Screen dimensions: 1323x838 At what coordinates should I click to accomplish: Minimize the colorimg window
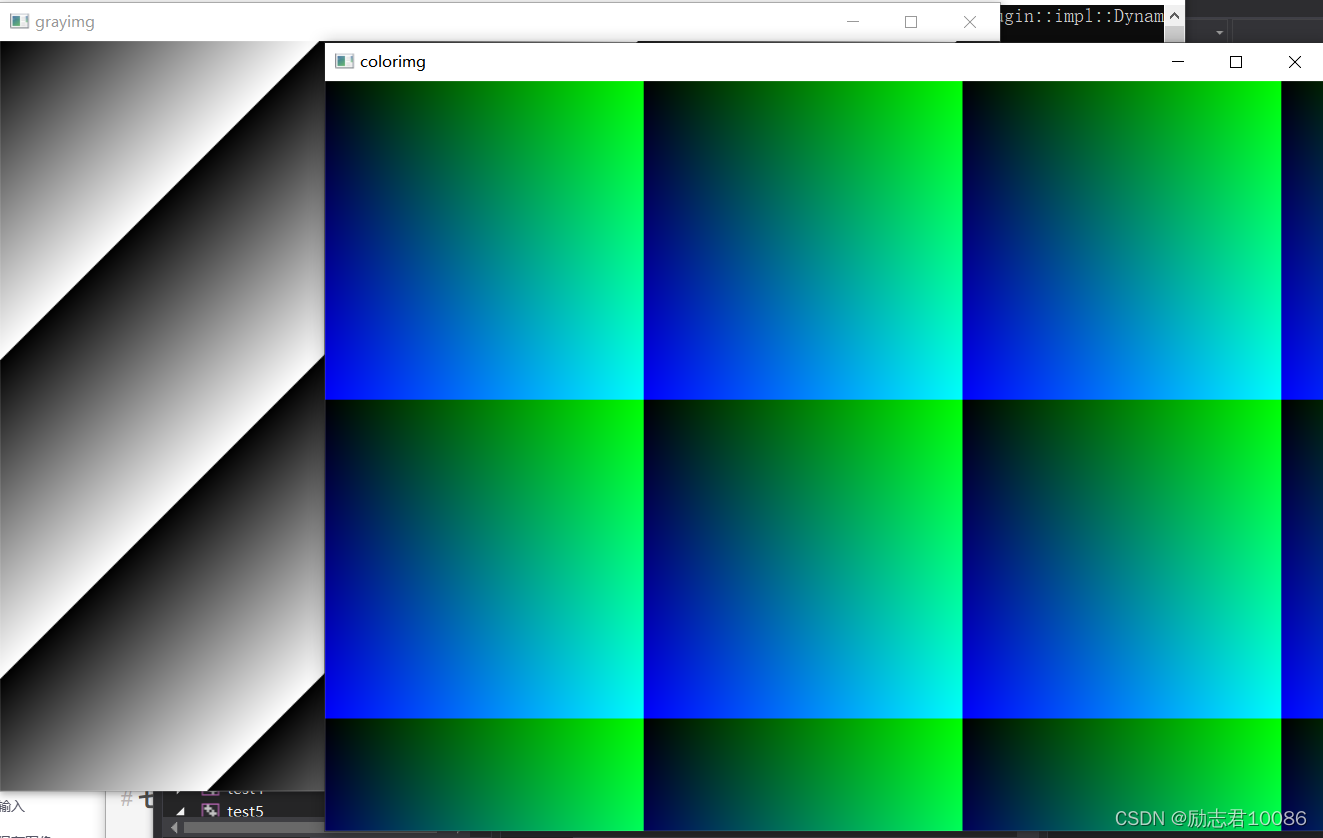1178,62
